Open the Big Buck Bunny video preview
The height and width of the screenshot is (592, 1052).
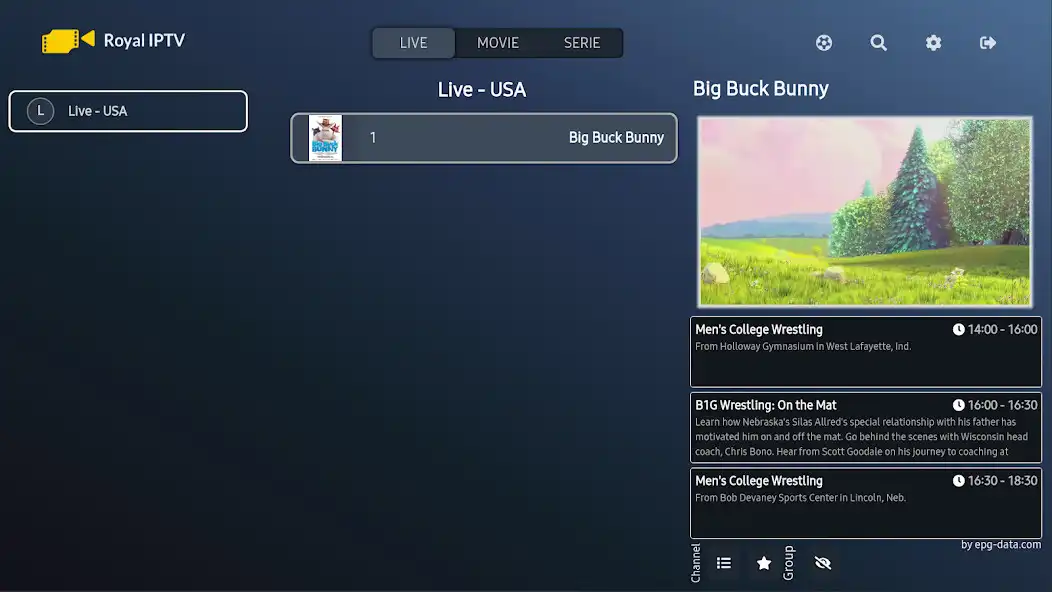tap(866, 211)
